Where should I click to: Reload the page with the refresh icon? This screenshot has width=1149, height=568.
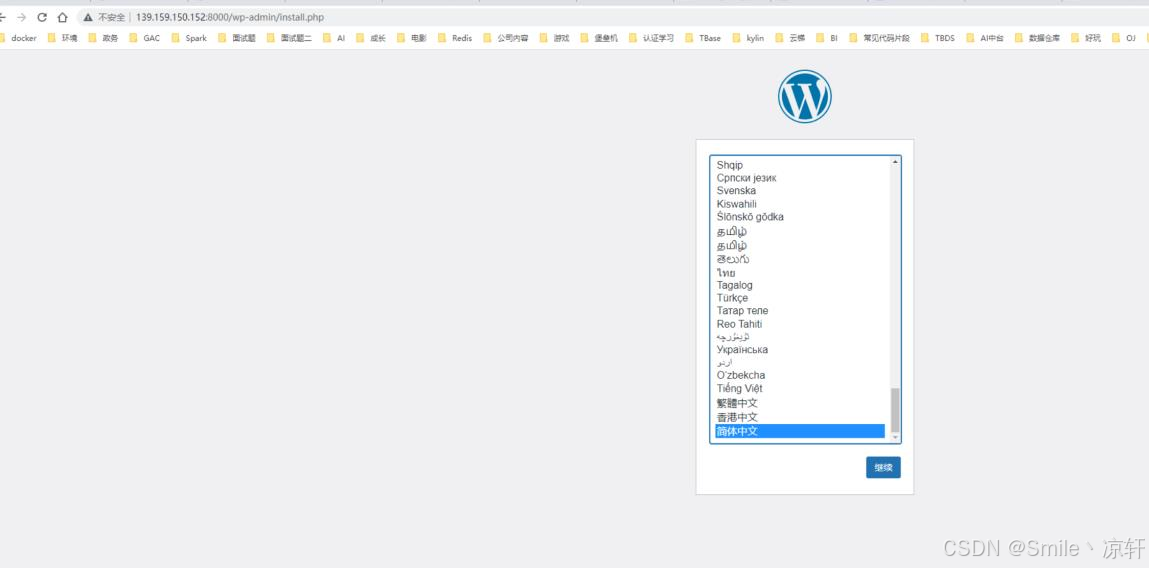(42, 17)
